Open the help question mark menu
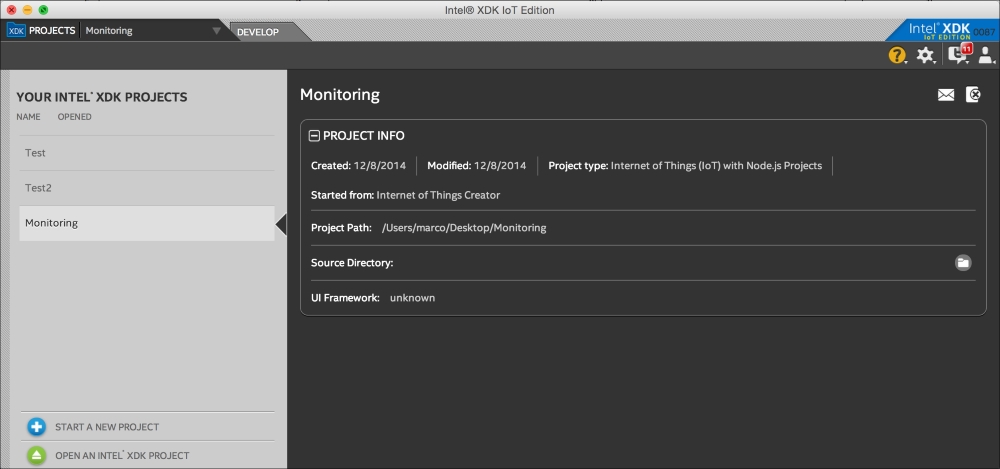Image resolution: width=1000 pixels, height=469 pixels. point(897,56)
